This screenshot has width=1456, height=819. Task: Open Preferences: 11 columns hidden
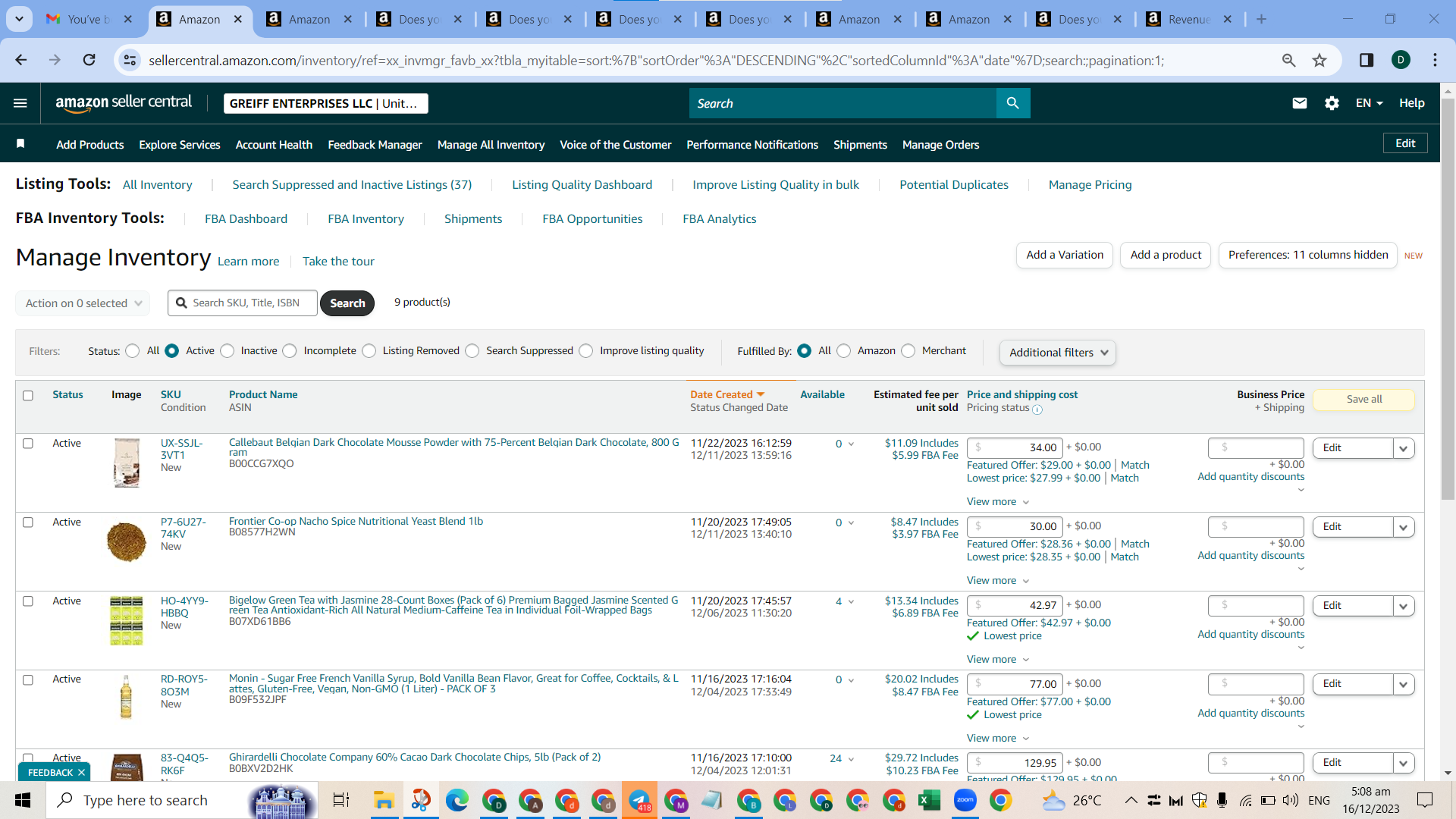coord(1308,255)
